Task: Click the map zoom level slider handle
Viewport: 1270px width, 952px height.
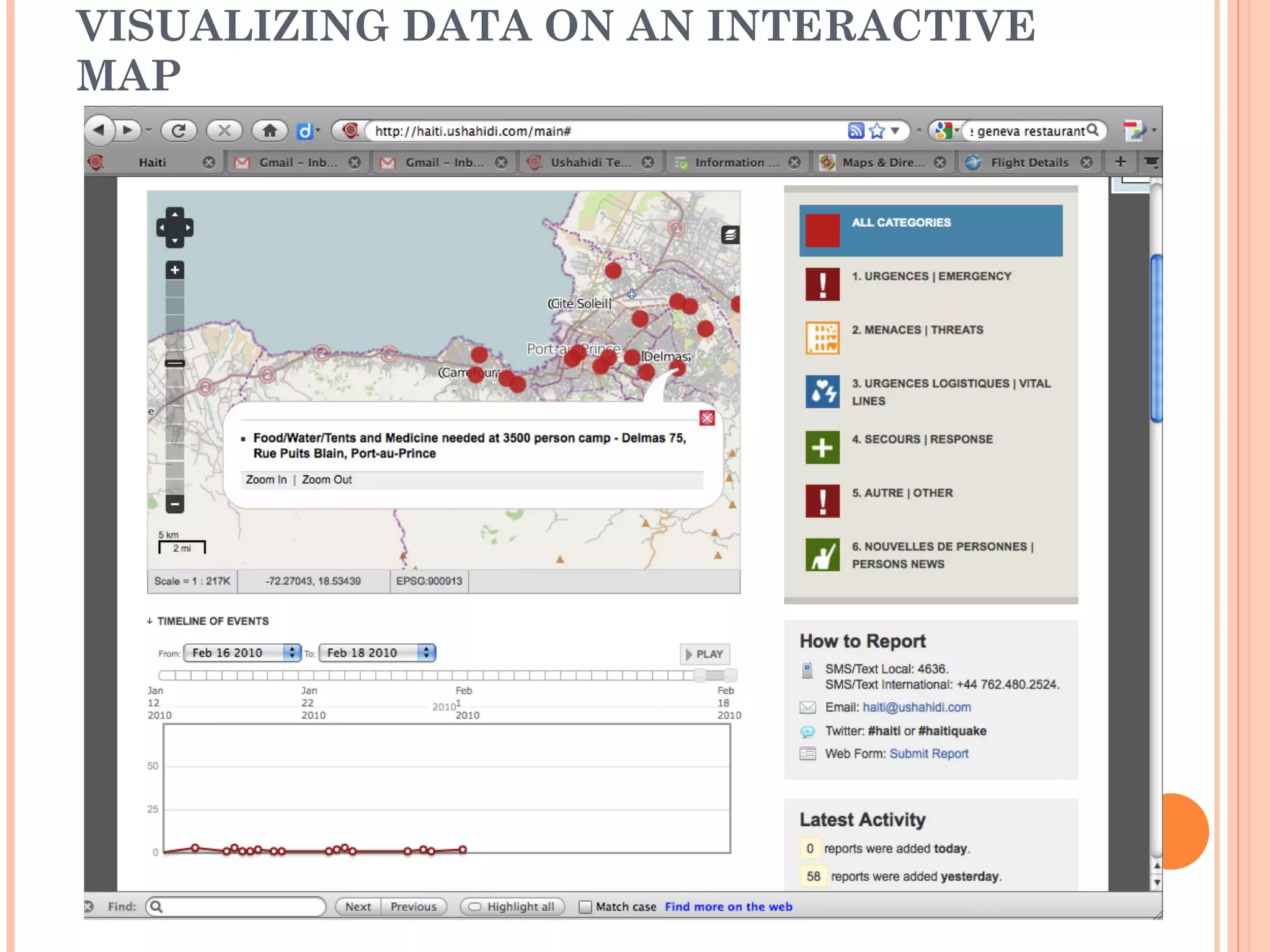Action: pos(175,363)
